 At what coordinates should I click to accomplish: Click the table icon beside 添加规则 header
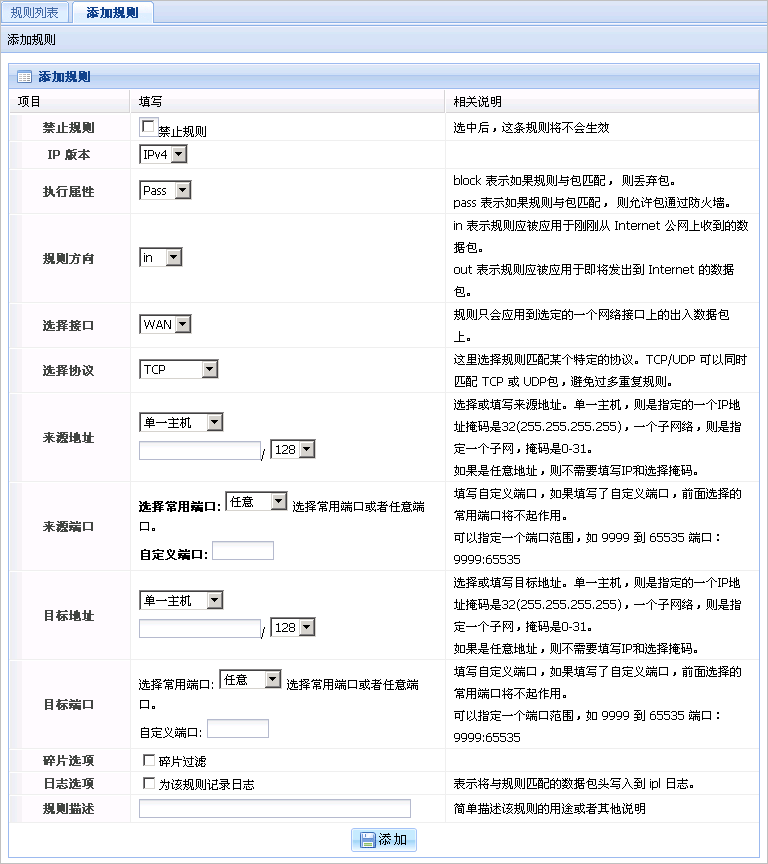coord(24,76)
